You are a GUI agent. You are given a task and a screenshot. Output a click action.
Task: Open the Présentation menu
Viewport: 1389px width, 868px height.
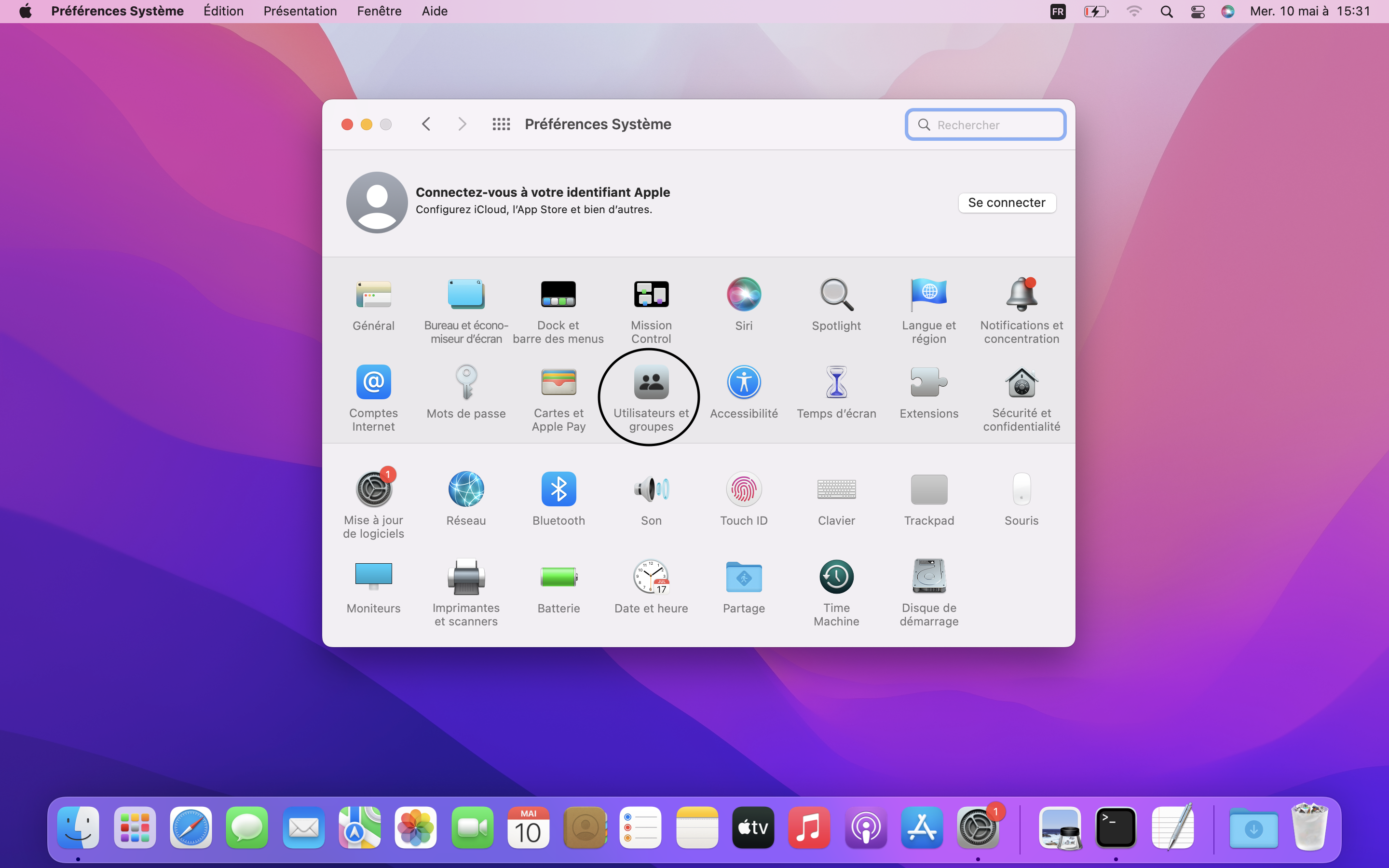tap(300, 12)
